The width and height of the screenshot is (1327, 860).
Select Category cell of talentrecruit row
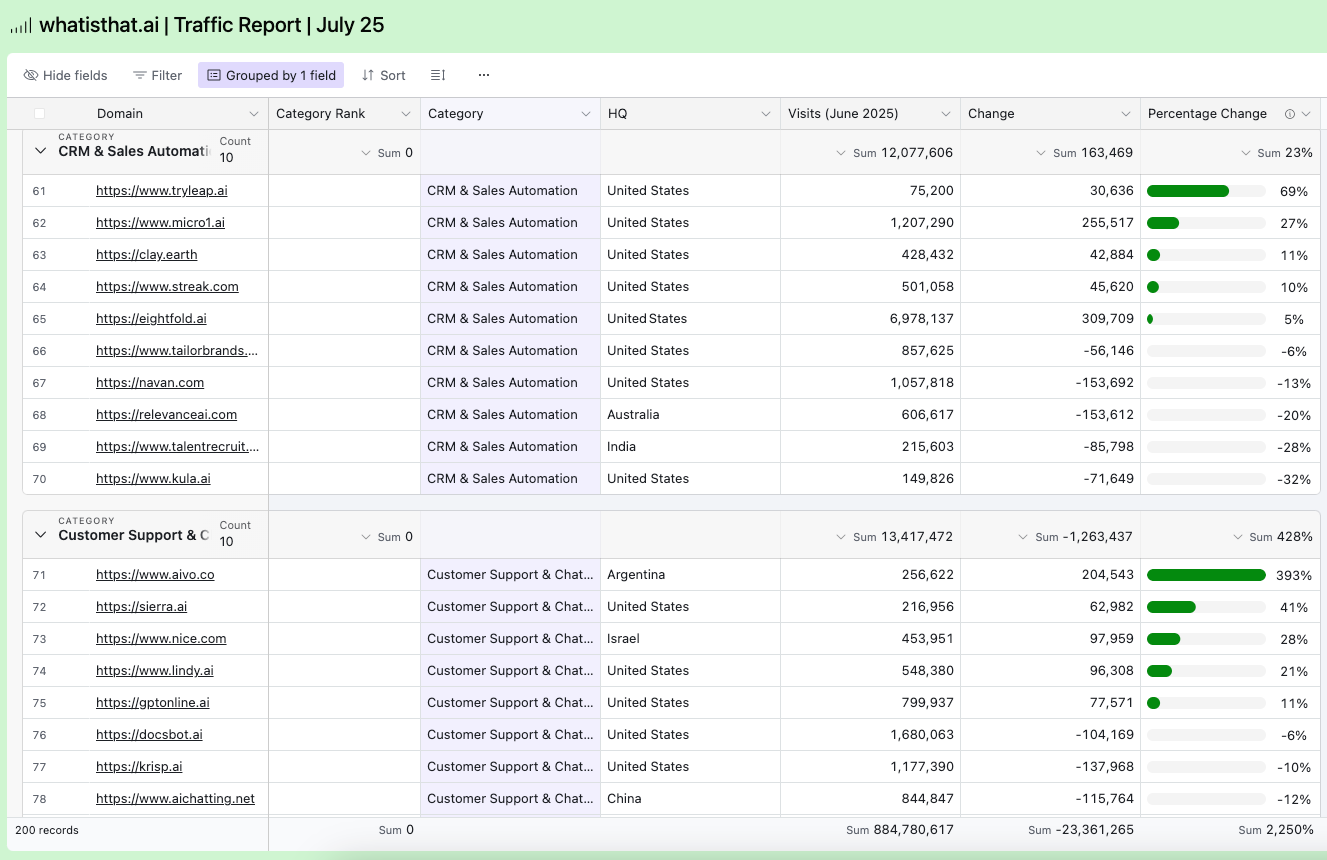click(x=510, y=447)
